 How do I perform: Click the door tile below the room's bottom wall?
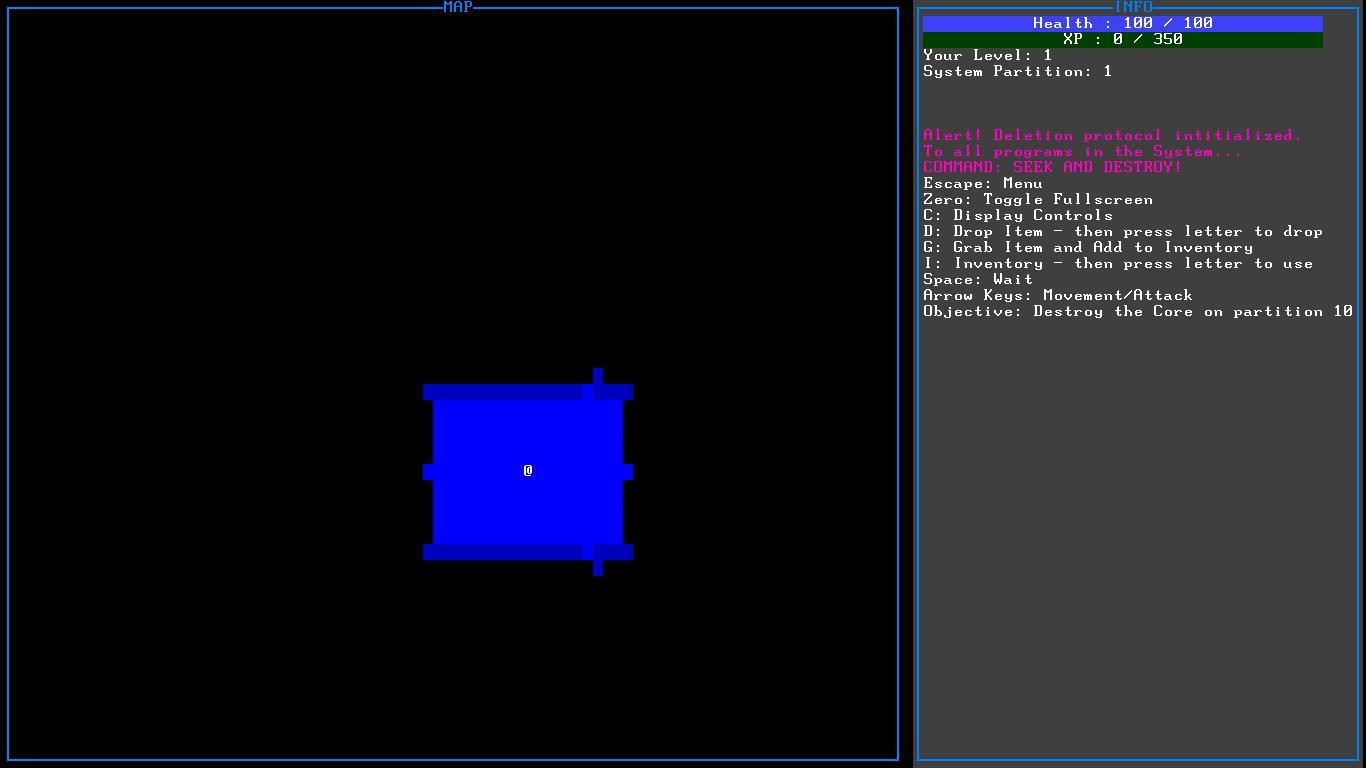pos(598,568)
